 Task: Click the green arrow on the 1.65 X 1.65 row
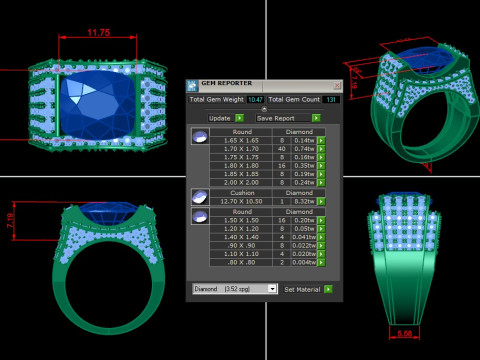pos(321,141)
